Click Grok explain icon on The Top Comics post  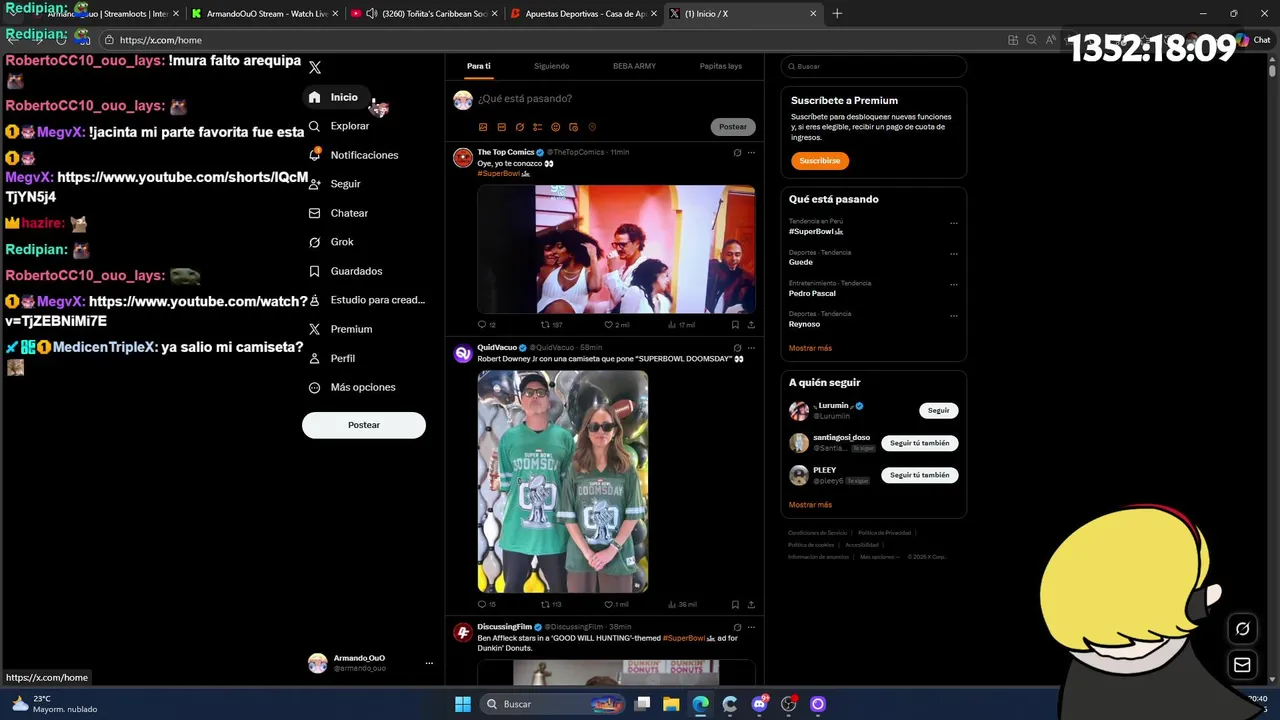click(737, 153)
